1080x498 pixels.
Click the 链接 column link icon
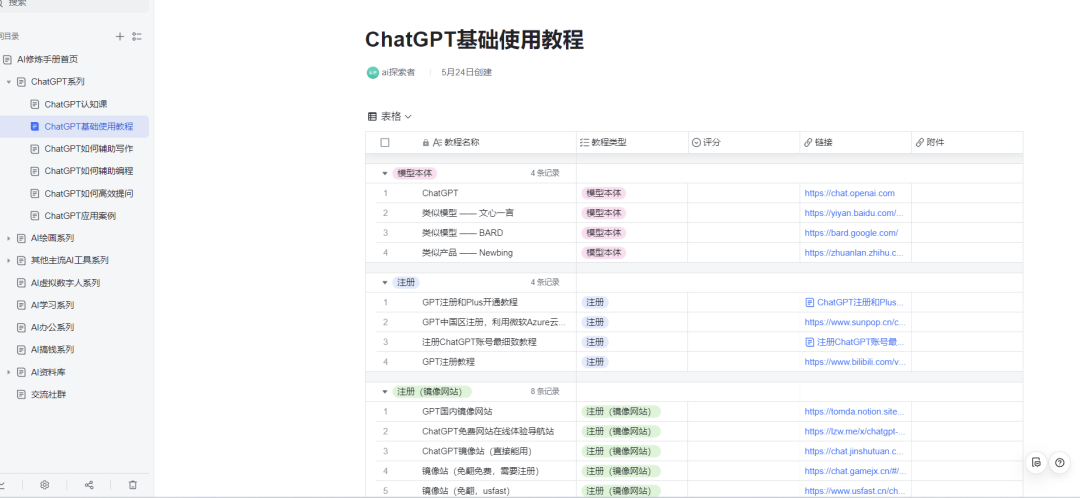(808, 143)
